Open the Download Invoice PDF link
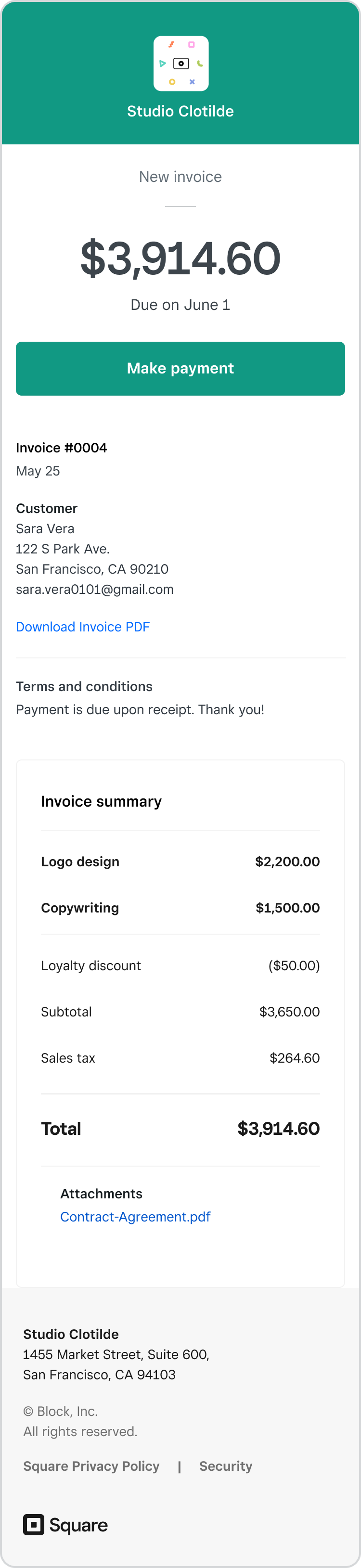 [x=83, y=627]
